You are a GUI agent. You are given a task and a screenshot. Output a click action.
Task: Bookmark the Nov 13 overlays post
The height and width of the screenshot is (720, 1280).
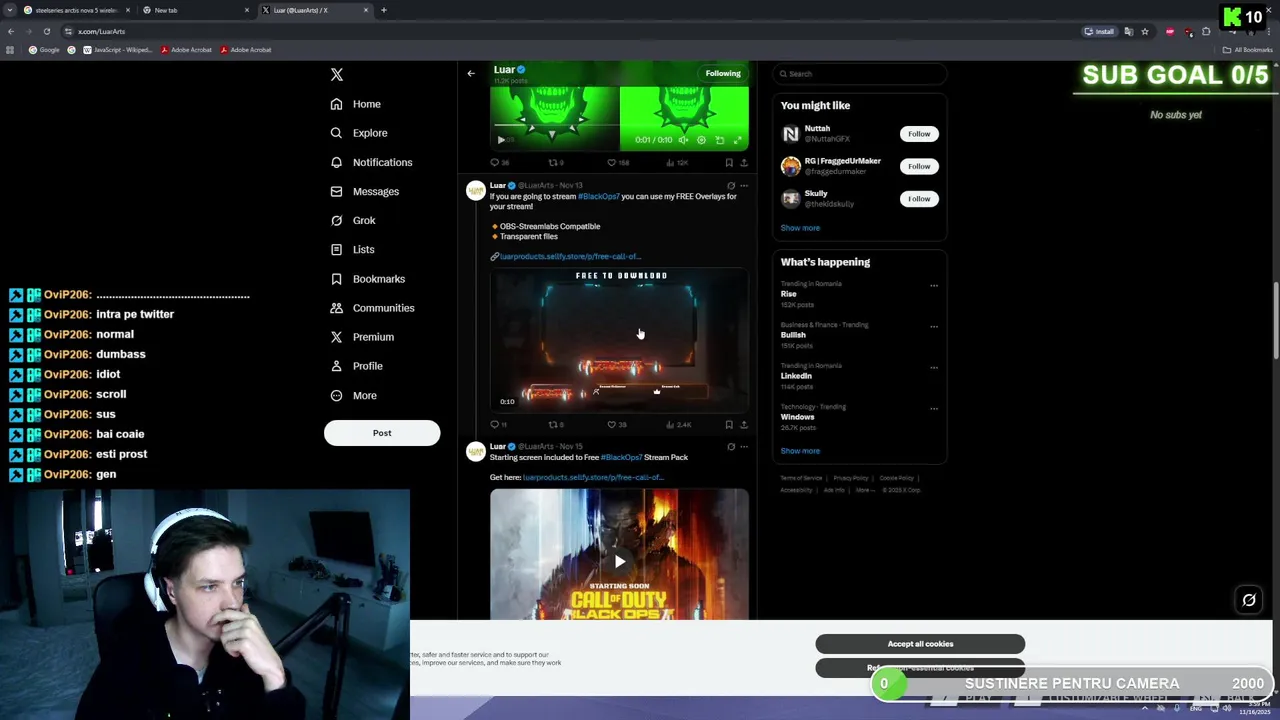729,424
